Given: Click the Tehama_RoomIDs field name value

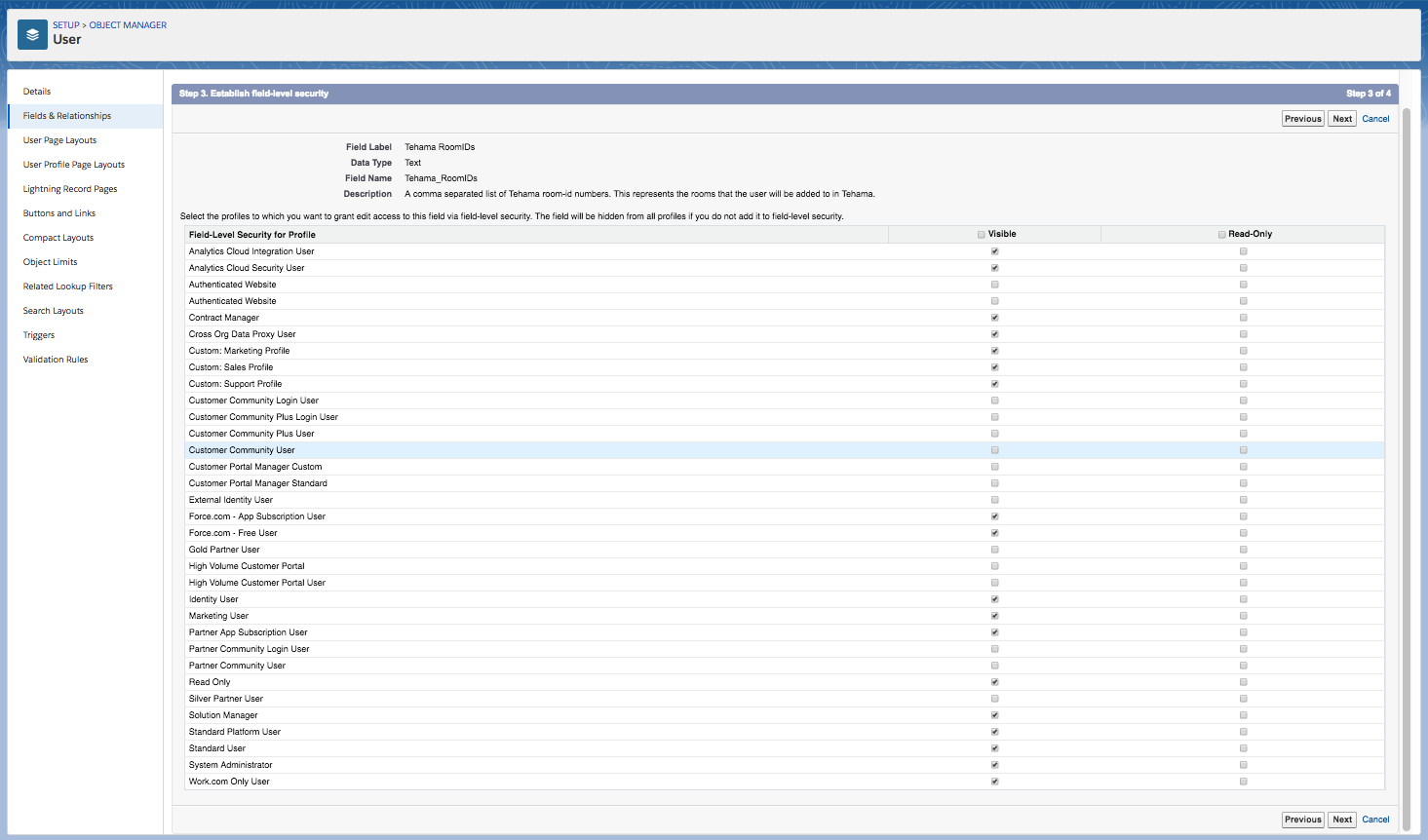Looking at the screenshot, I should [441, 178].
